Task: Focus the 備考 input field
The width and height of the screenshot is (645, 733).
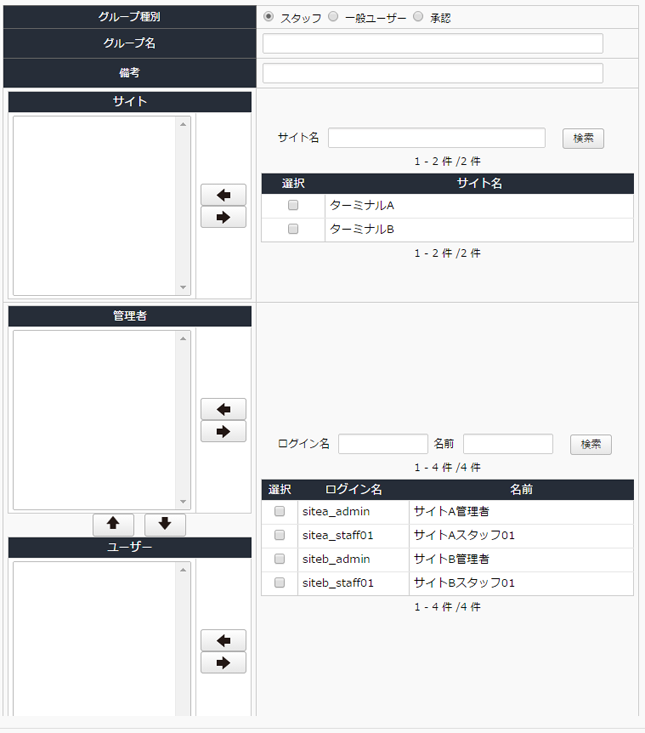Action: tap(433, 73)
